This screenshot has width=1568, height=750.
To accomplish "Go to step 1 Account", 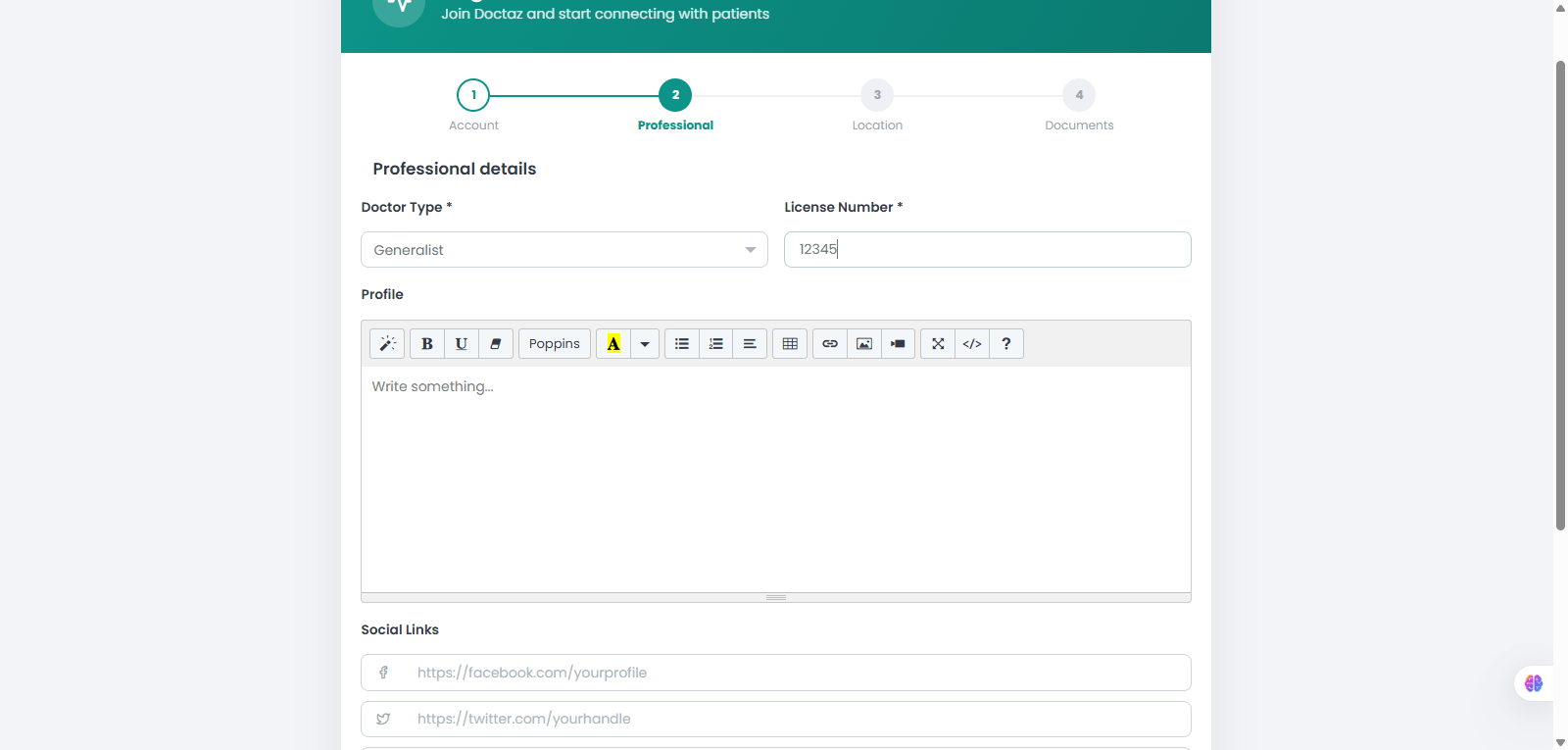I will coord(473,95).
